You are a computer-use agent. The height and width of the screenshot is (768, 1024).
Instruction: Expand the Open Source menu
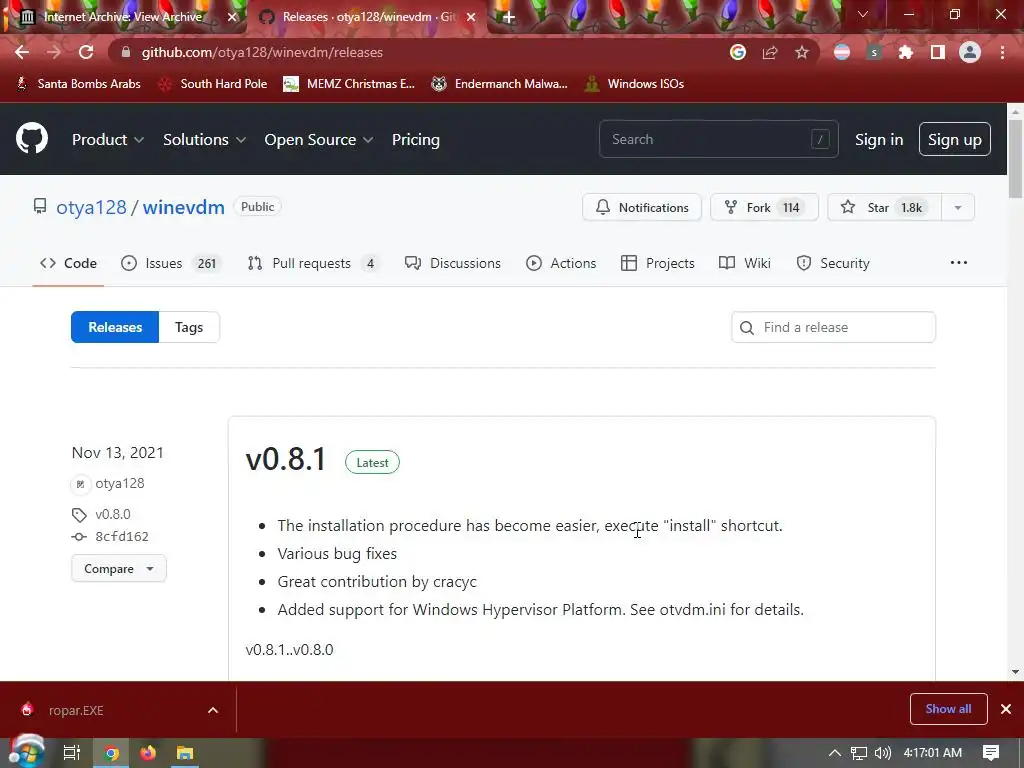pos(319,140)
